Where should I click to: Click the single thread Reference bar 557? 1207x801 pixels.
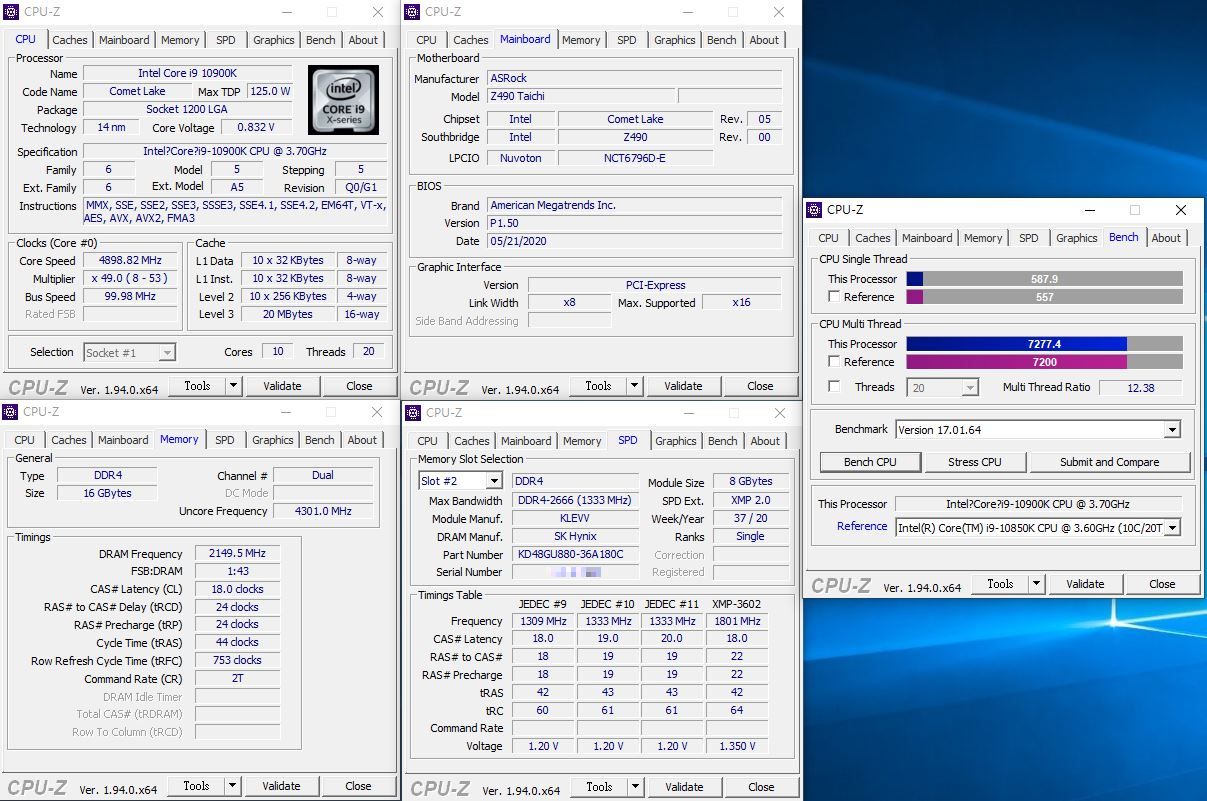[1044, 297]
